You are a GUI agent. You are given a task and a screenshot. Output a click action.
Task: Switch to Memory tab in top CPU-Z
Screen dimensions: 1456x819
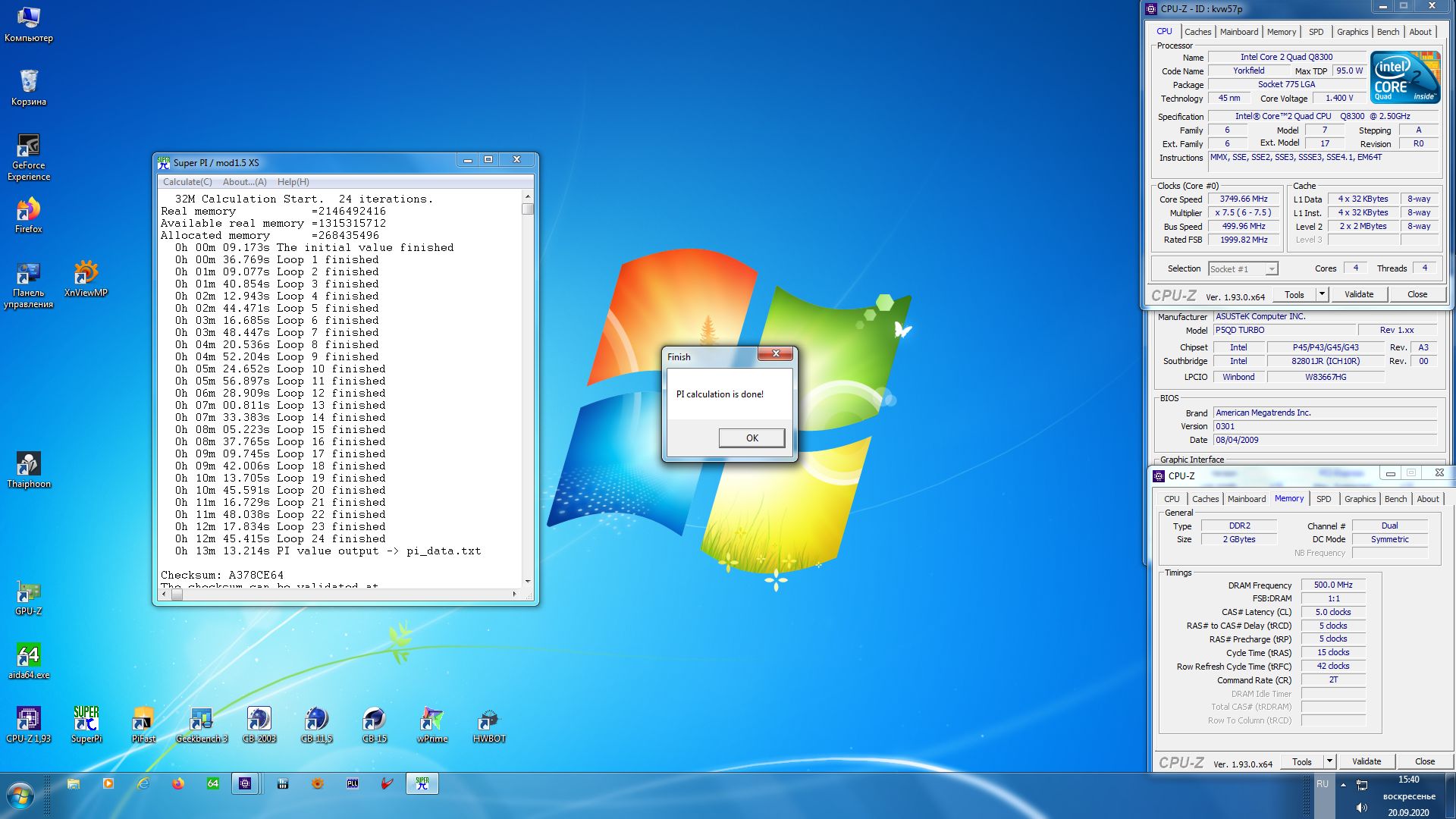[1282, 32]
